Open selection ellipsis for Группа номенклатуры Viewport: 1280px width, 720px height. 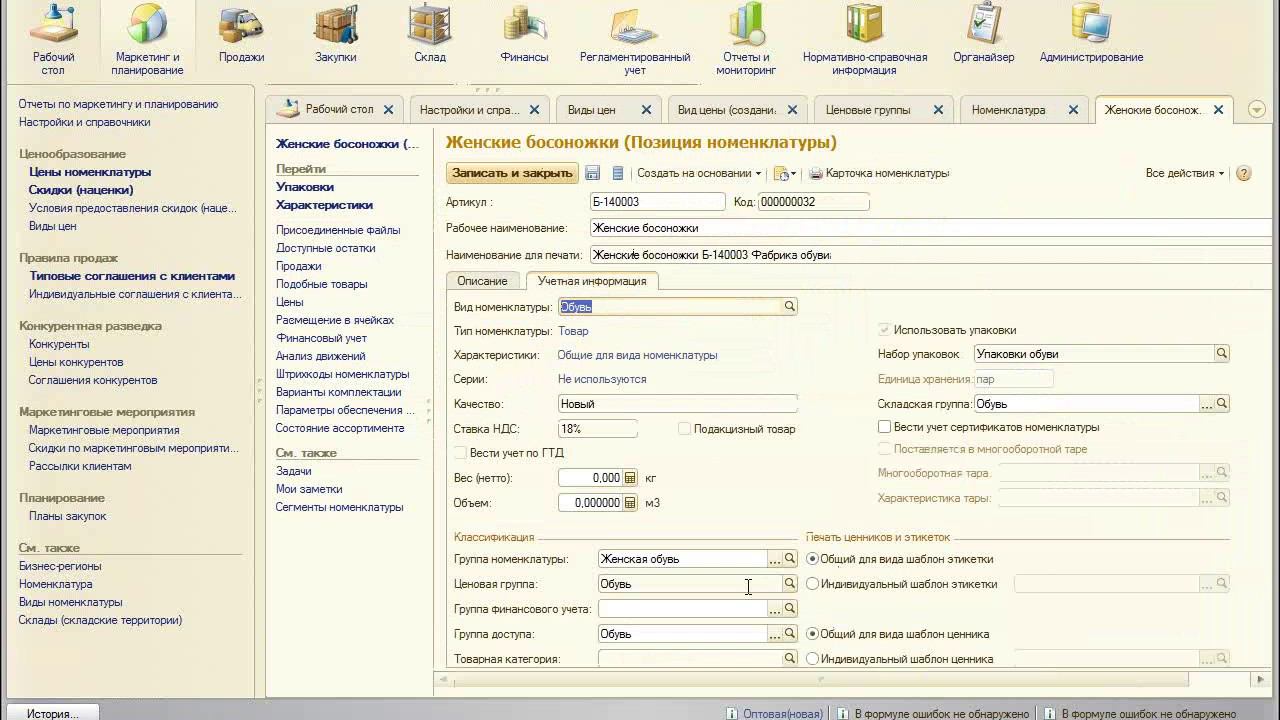tap(775, 559)
